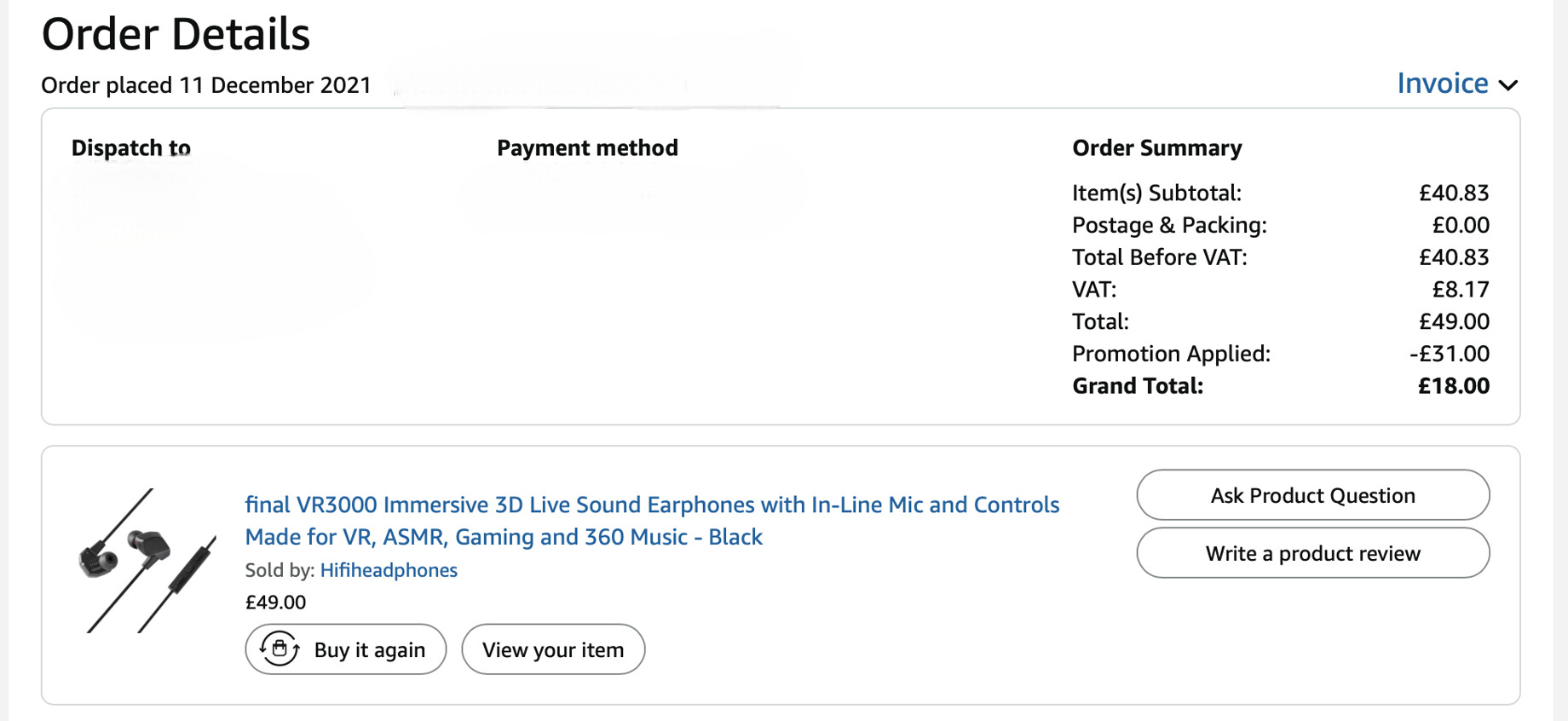Click the View your item button
The image size is (1568, 721).
point(553,649)
